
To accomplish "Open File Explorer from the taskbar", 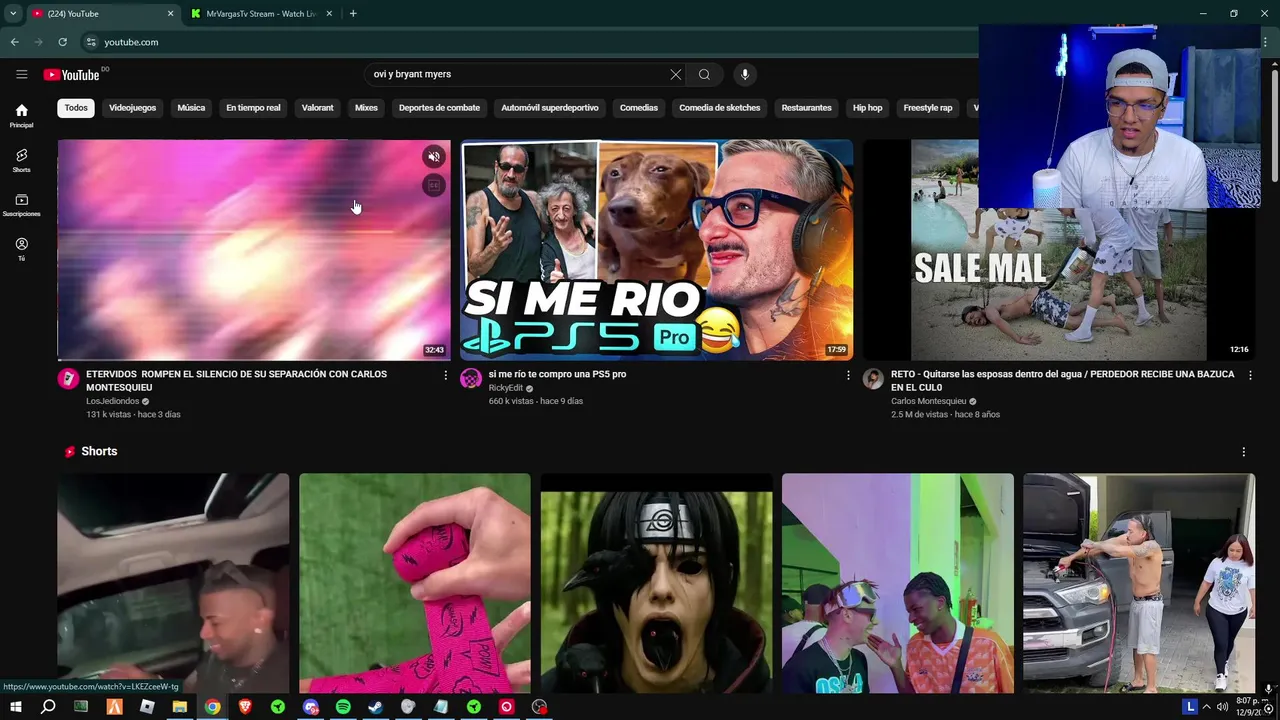I will coord(180,707).
